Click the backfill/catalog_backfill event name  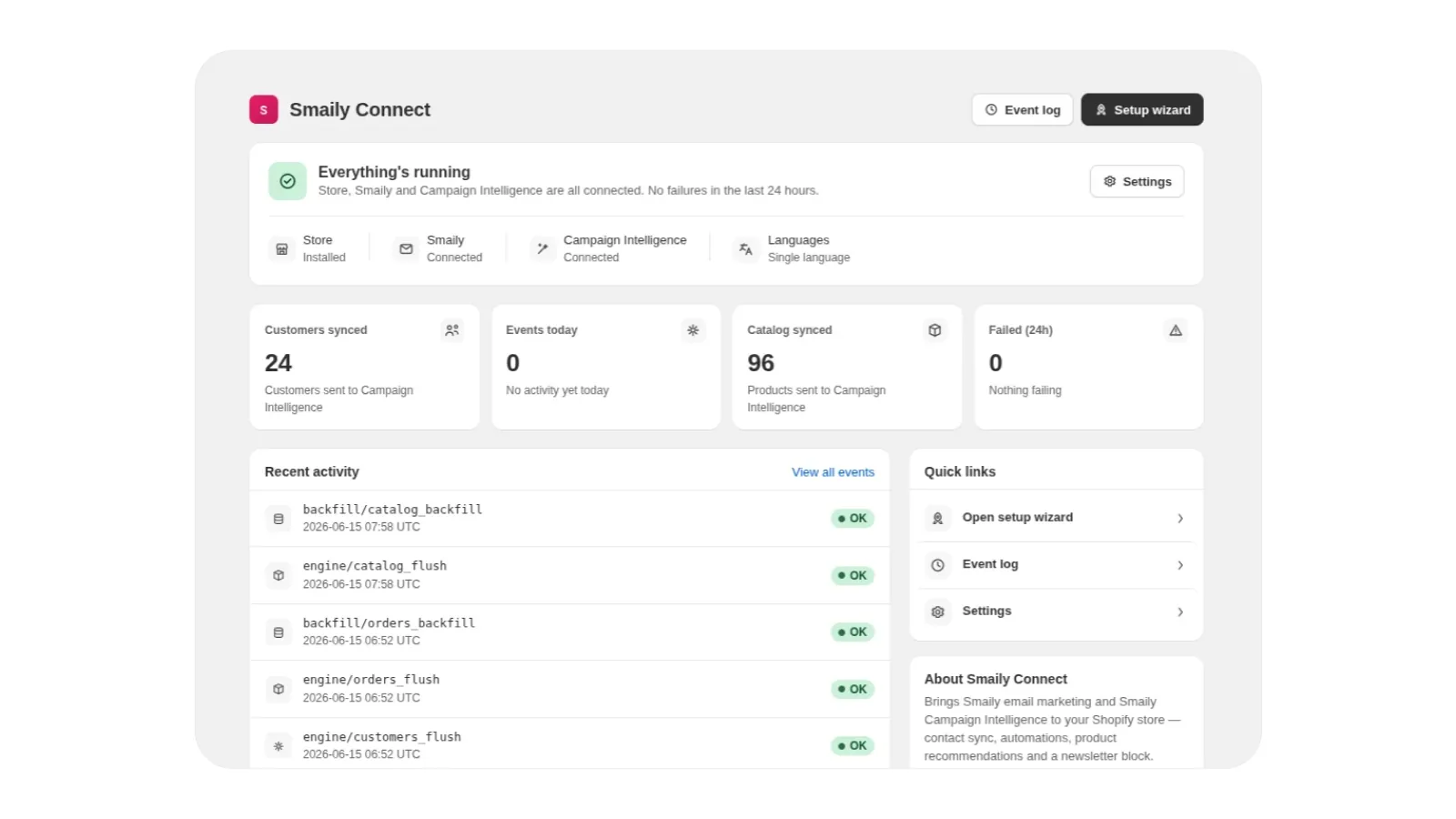[392, 510]
